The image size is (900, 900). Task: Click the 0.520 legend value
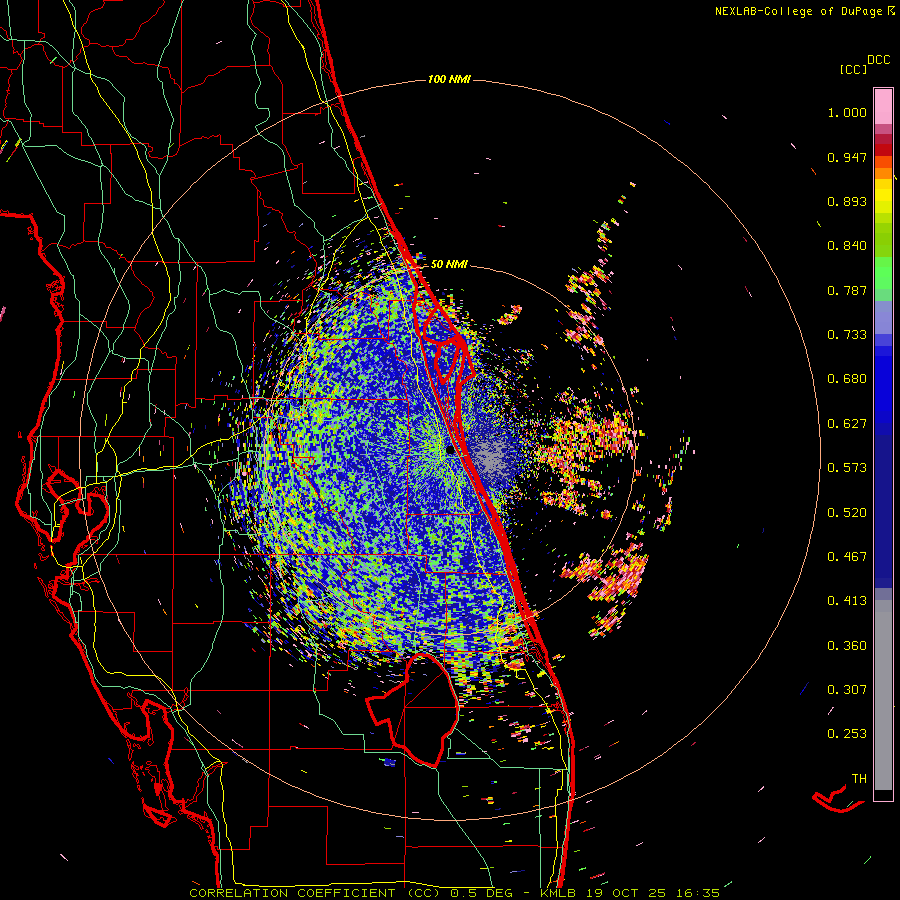point(847,513)
